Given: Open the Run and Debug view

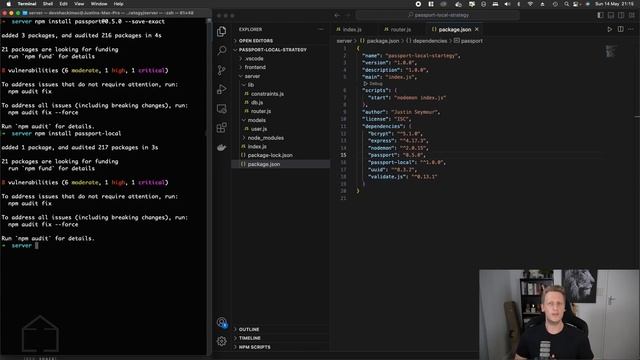Looking at the screenshot, I should click(x=222, y=89).
